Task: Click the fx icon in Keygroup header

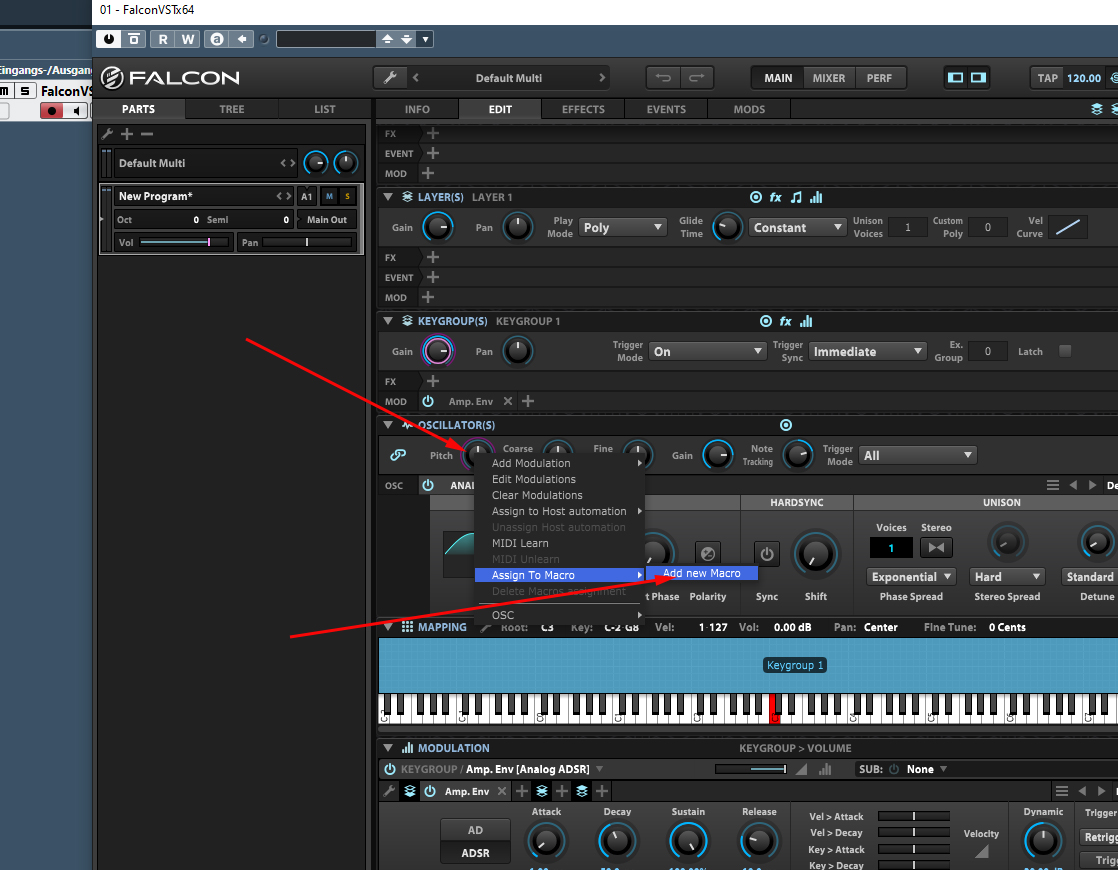Action: click(786, 322)
